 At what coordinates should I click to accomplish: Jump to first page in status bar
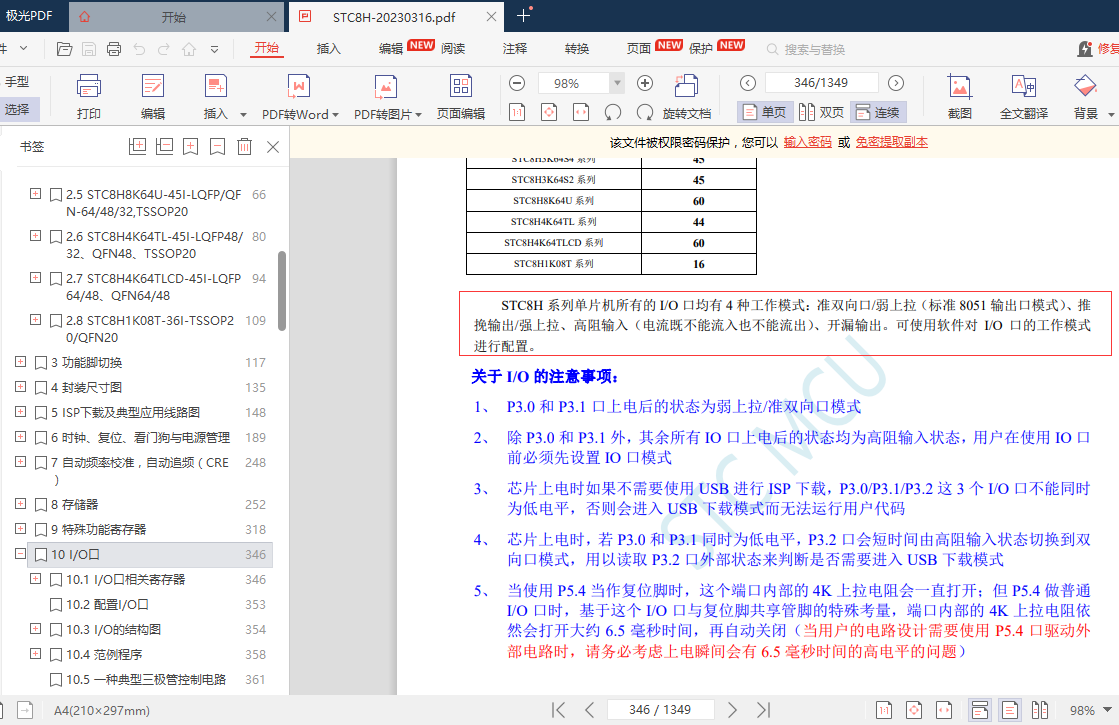[x=559, y=710]
